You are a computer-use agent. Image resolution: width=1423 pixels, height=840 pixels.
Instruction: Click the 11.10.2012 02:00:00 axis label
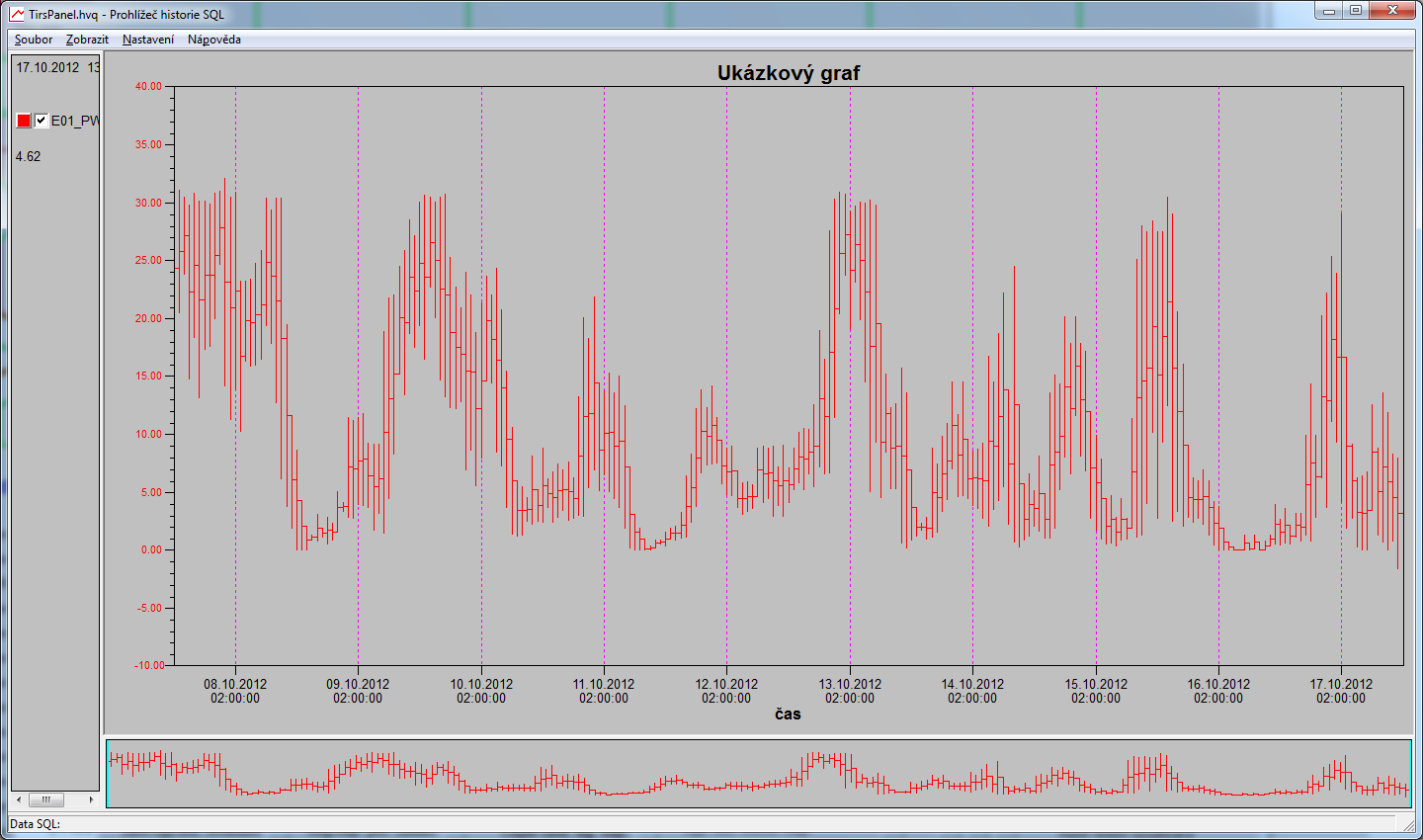[604, 691]
